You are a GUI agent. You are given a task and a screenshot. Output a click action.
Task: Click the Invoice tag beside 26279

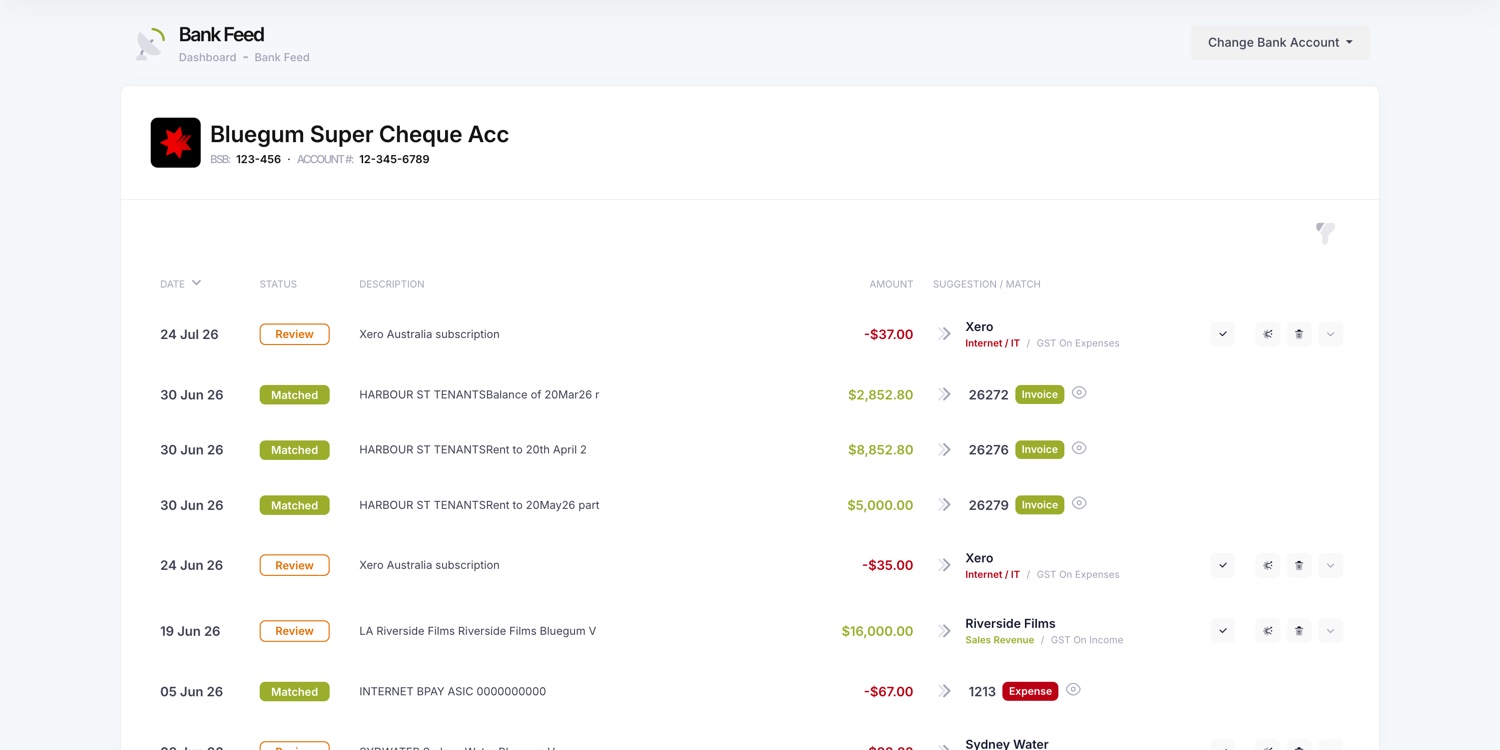click(x=1040, y=504)
